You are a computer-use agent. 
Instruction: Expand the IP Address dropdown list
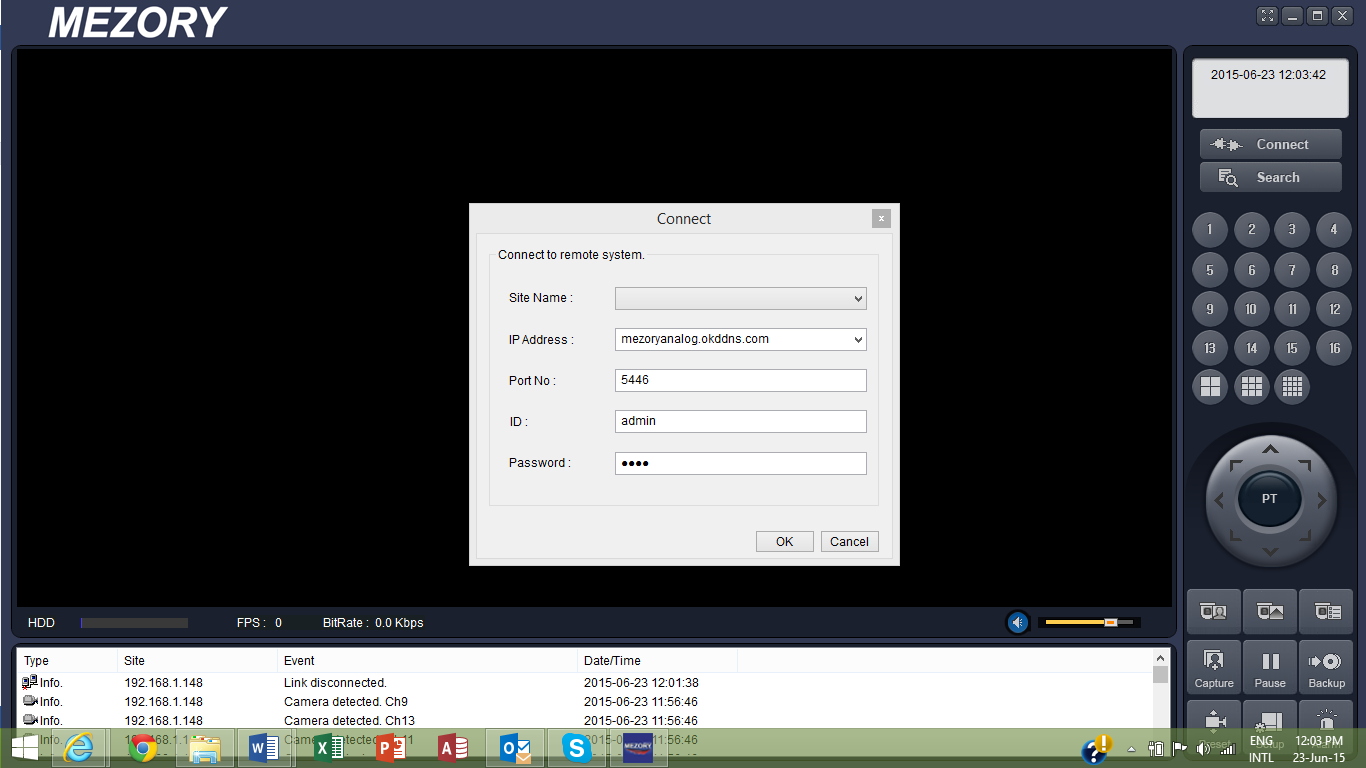pyautogui.click(x=858, y=339)
